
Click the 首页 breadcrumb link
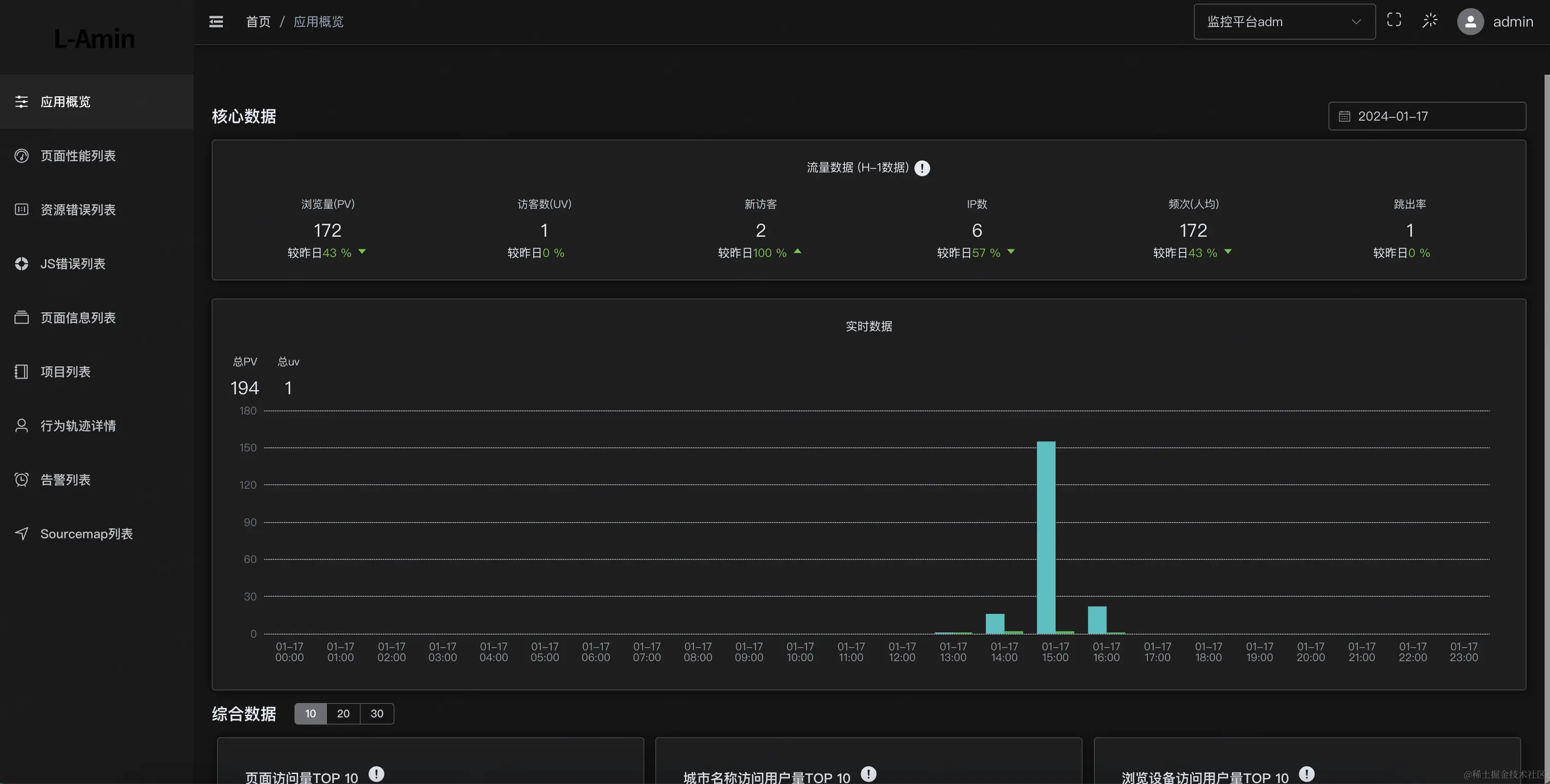point(258,22)
